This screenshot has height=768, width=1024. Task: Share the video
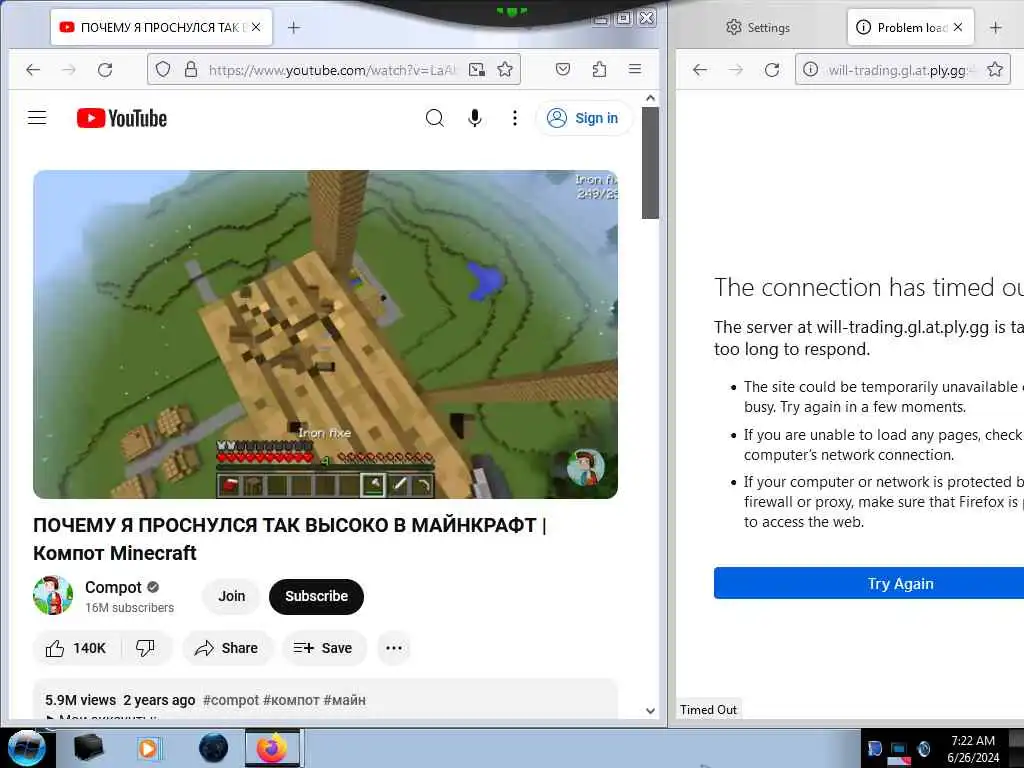pos(226,648)
